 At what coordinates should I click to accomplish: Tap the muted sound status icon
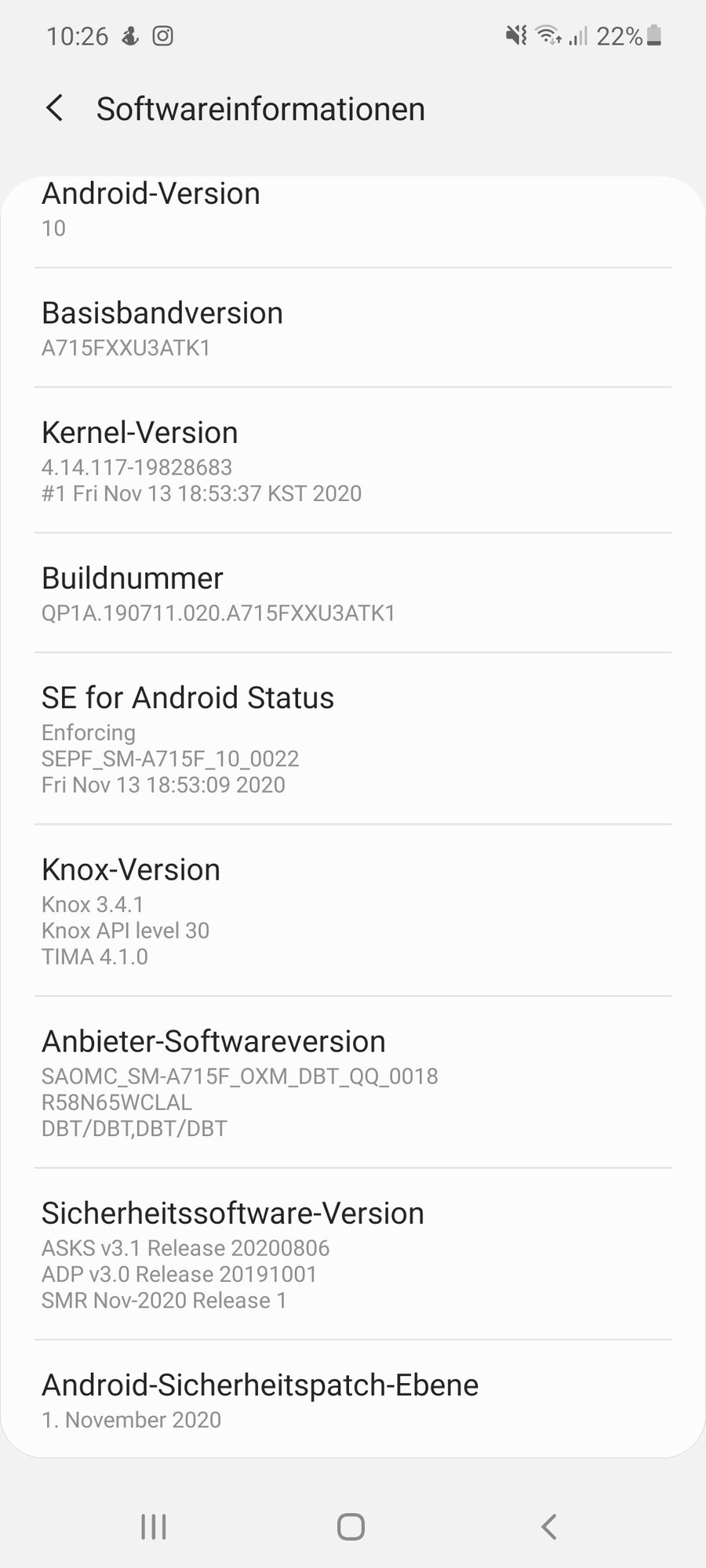[x=515, y=36]
